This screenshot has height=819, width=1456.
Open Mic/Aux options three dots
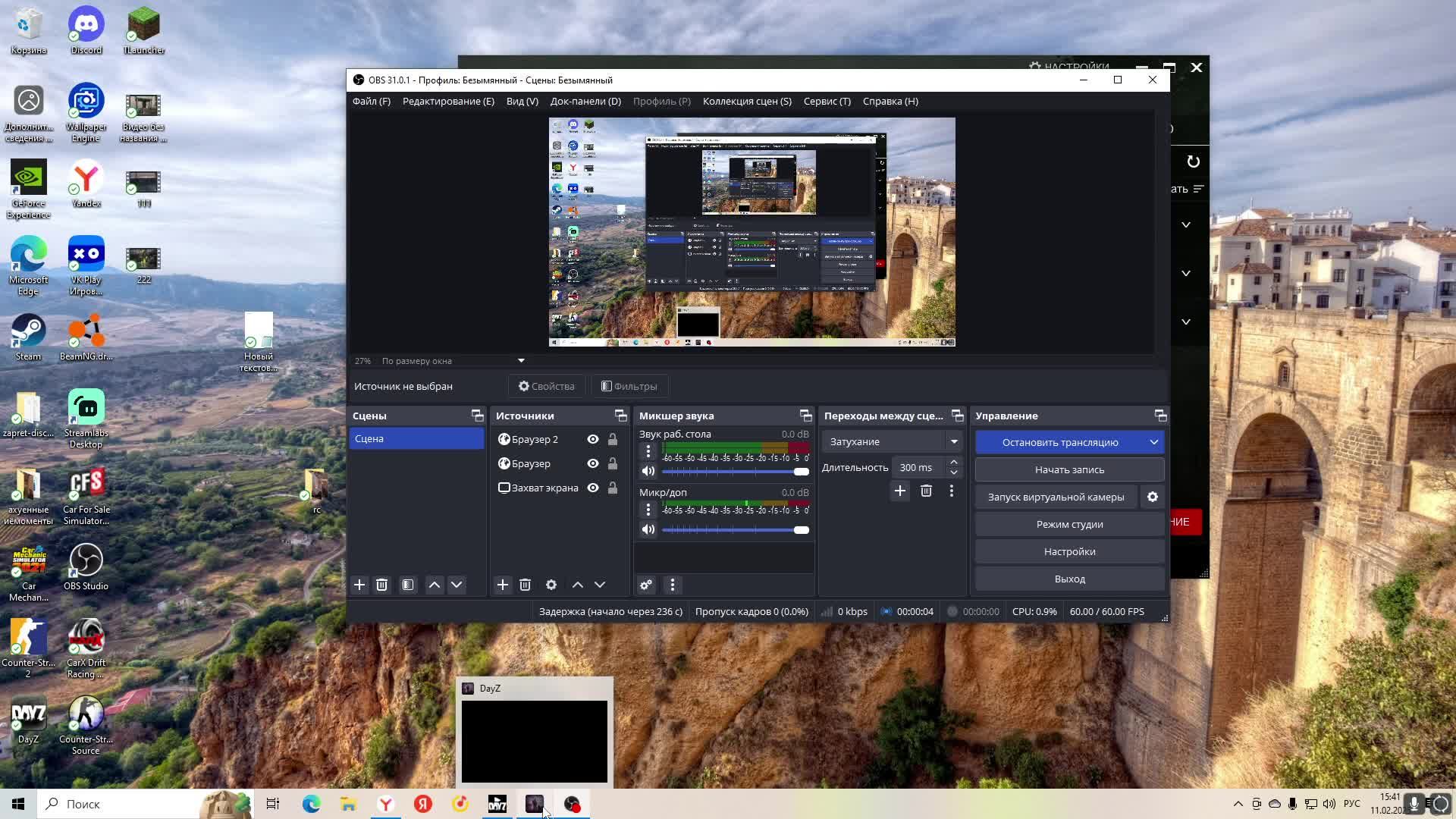(648, 509)
